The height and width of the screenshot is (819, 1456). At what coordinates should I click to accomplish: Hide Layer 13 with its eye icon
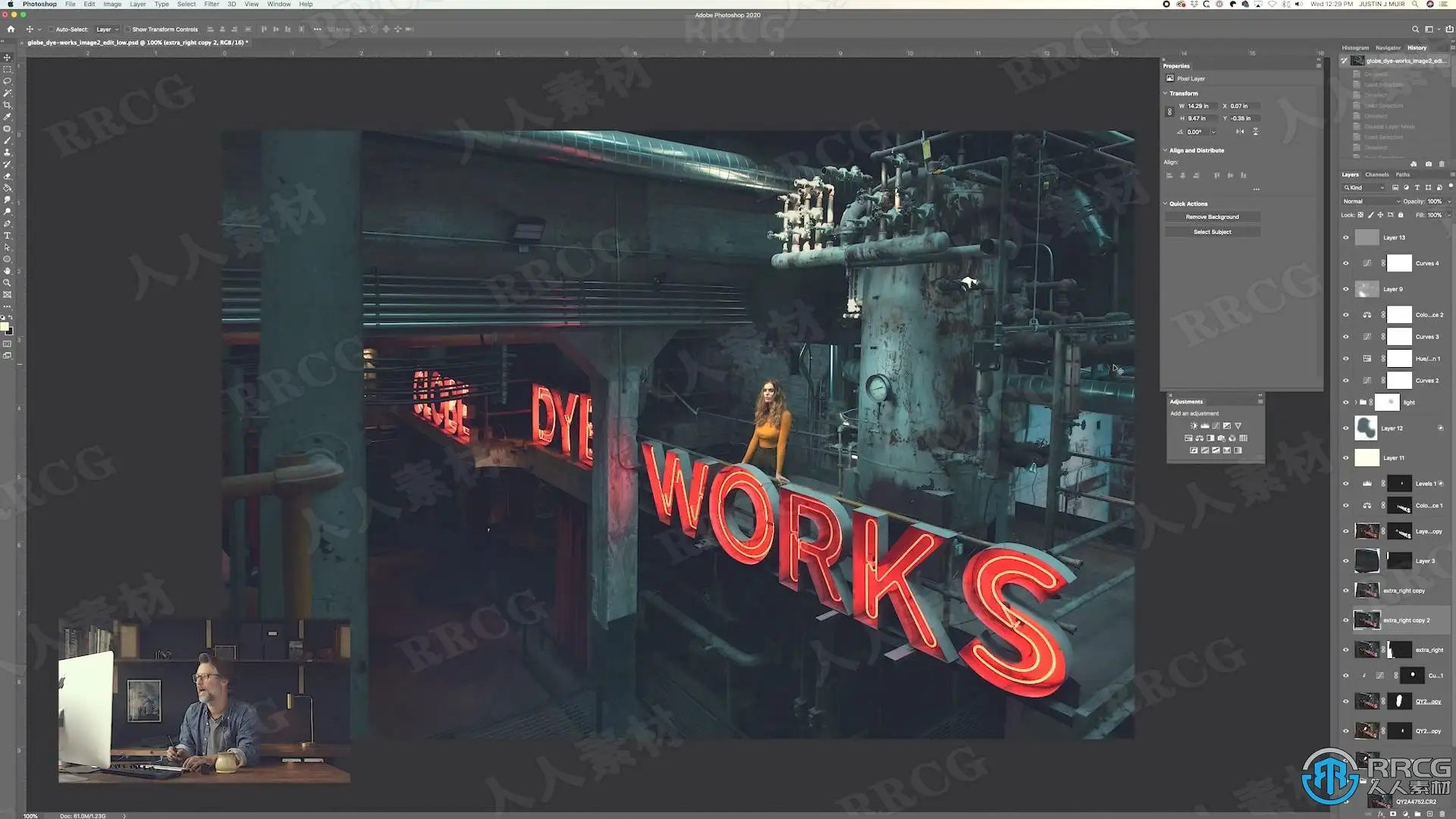click(1346, 237)
